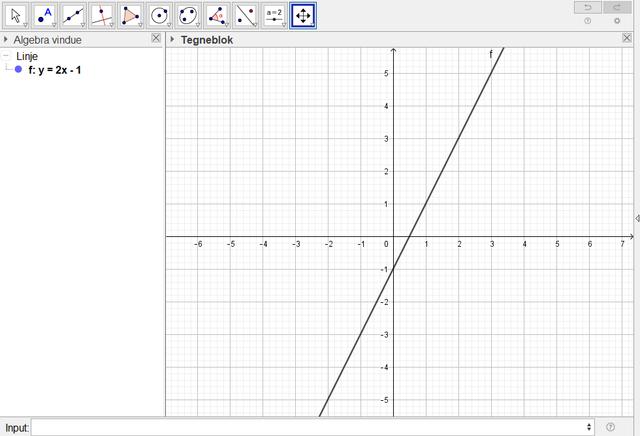Pick the Slider a=2 tool
This screenshot has height=436, width=640.
coord(275,16)
